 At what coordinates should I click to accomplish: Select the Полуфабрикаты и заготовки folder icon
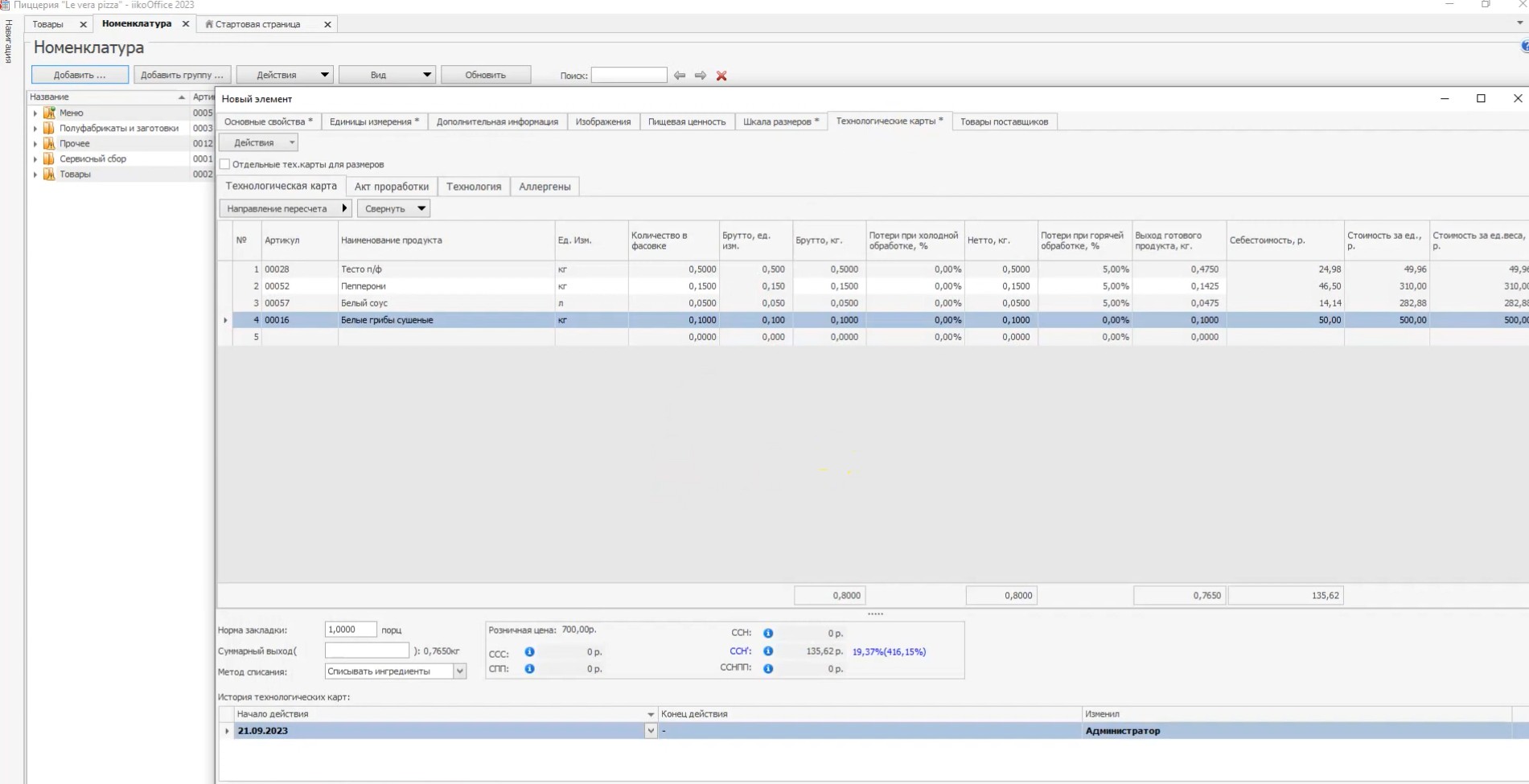pyautogui.click(x=49, y=128)
